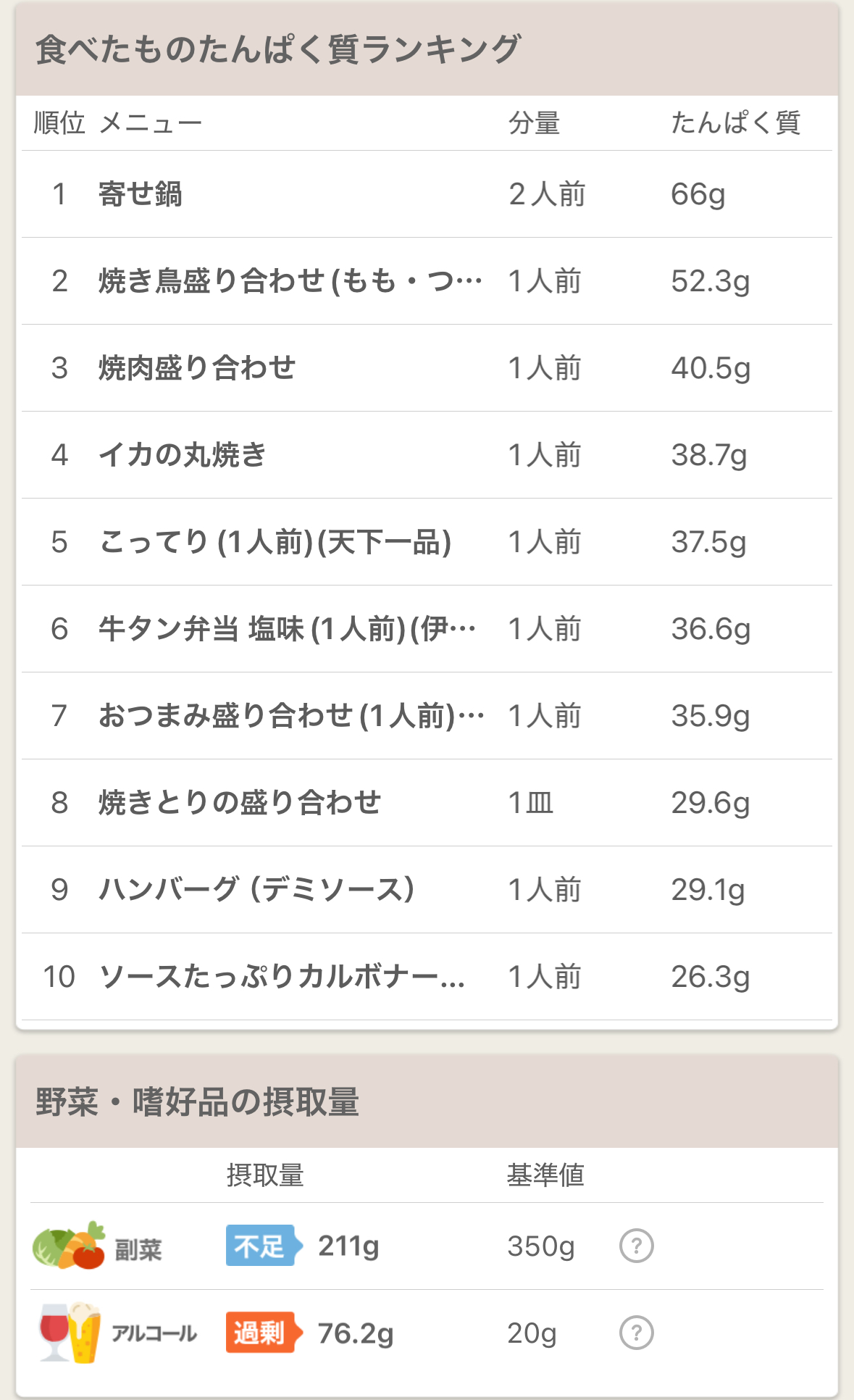Open こってり (天下一品) entry

tap(427, 542)
